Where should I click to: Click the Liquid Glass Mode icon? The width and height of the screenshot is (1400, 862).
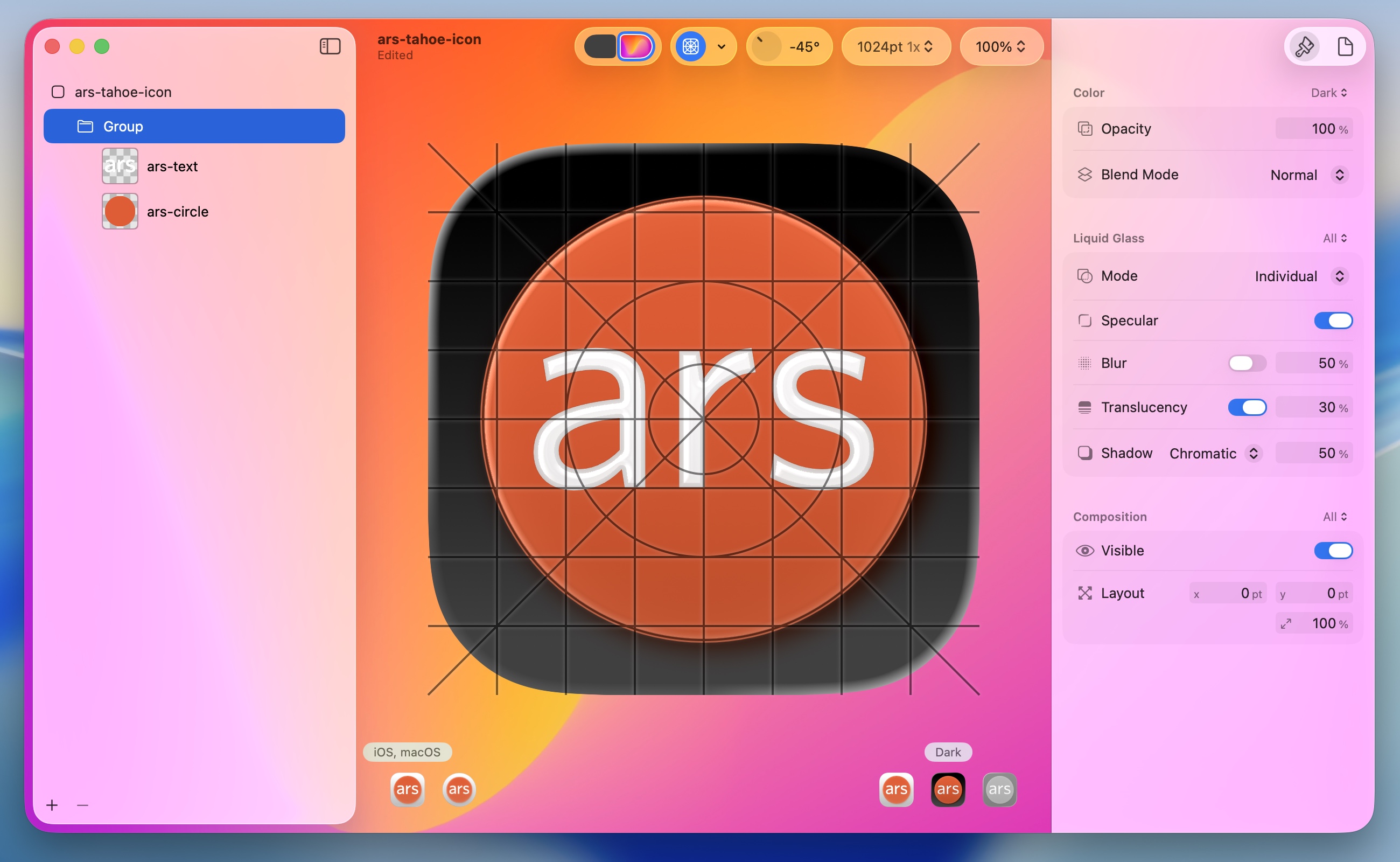point(1084,276)
